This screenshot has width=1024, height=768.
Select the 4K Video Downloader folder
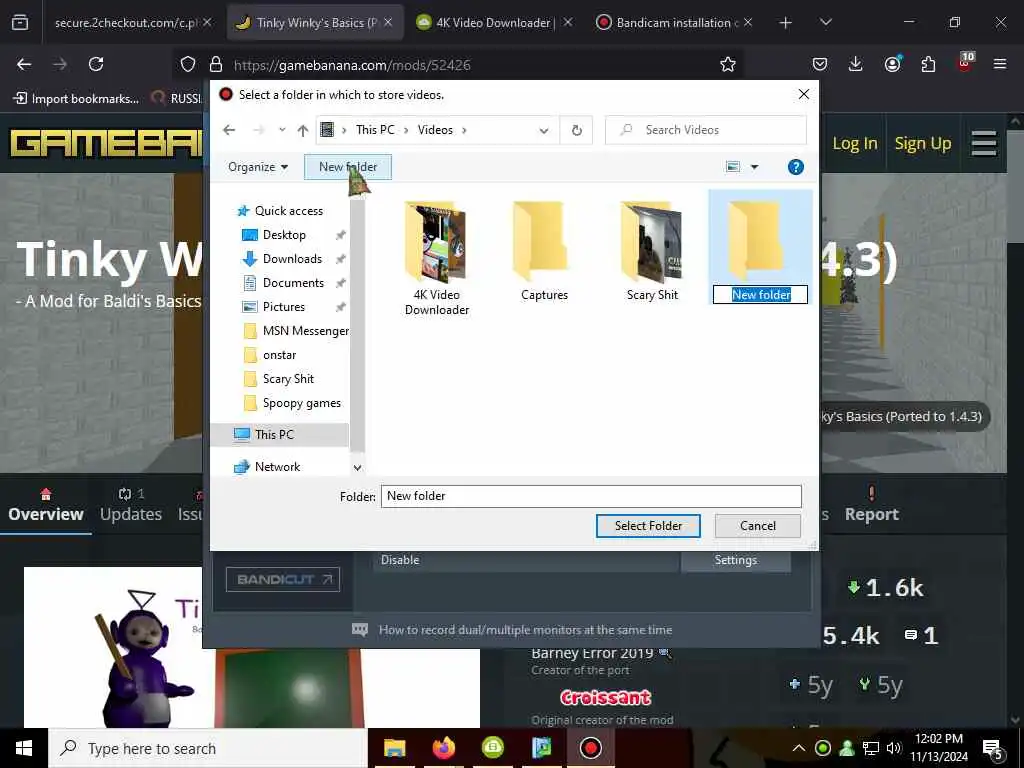pos(437,258)
